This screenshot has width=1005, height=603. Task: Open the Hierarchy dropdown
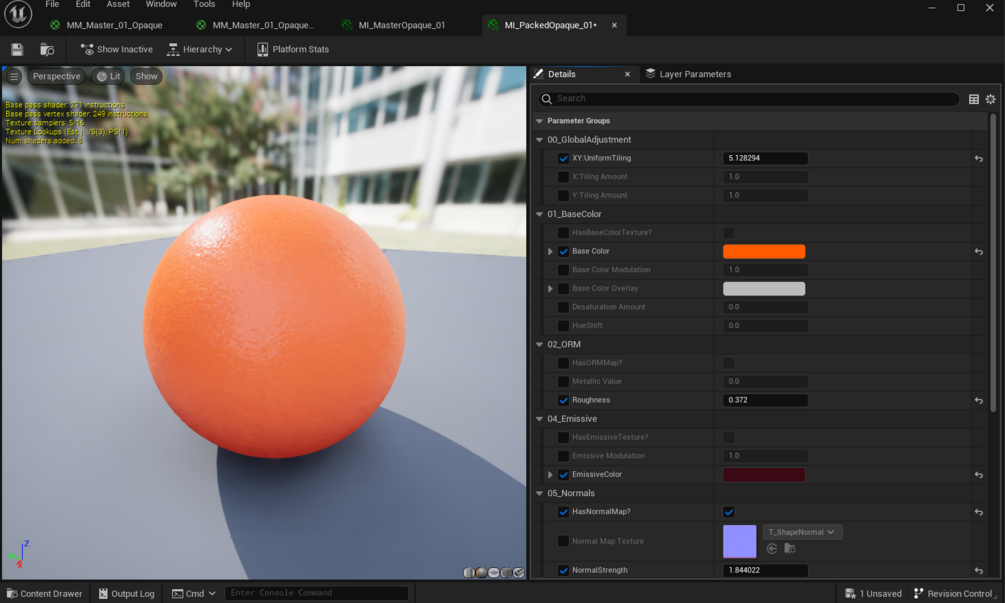click(199, 49)
